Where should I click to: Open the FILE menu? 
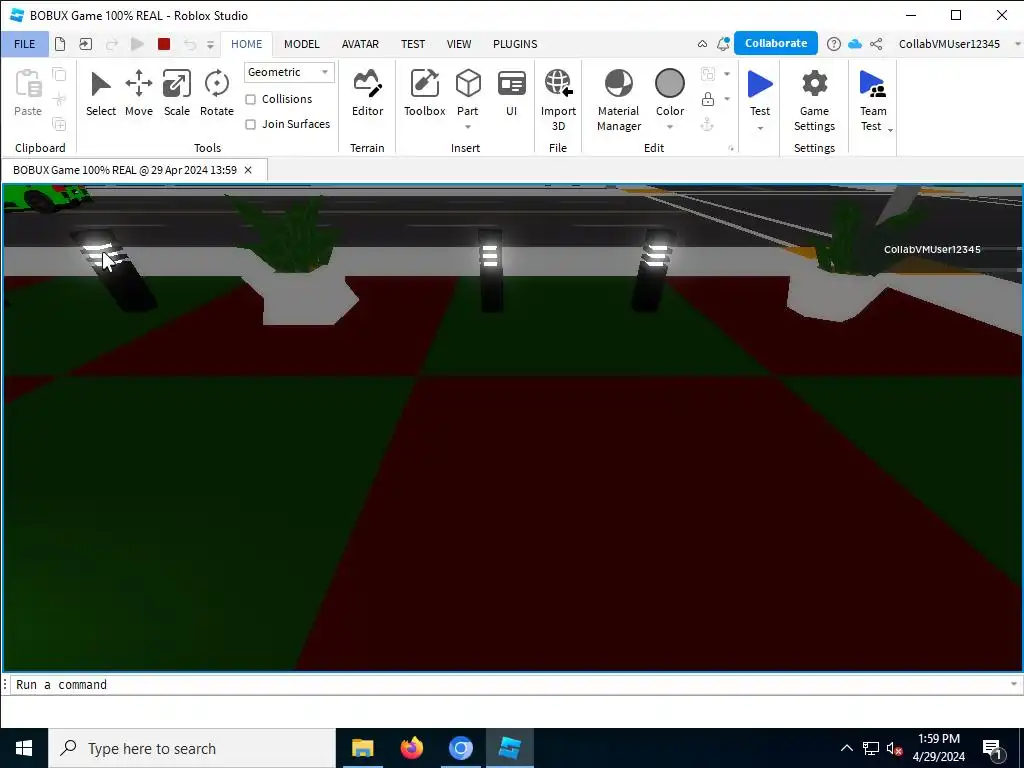[24, 44]
